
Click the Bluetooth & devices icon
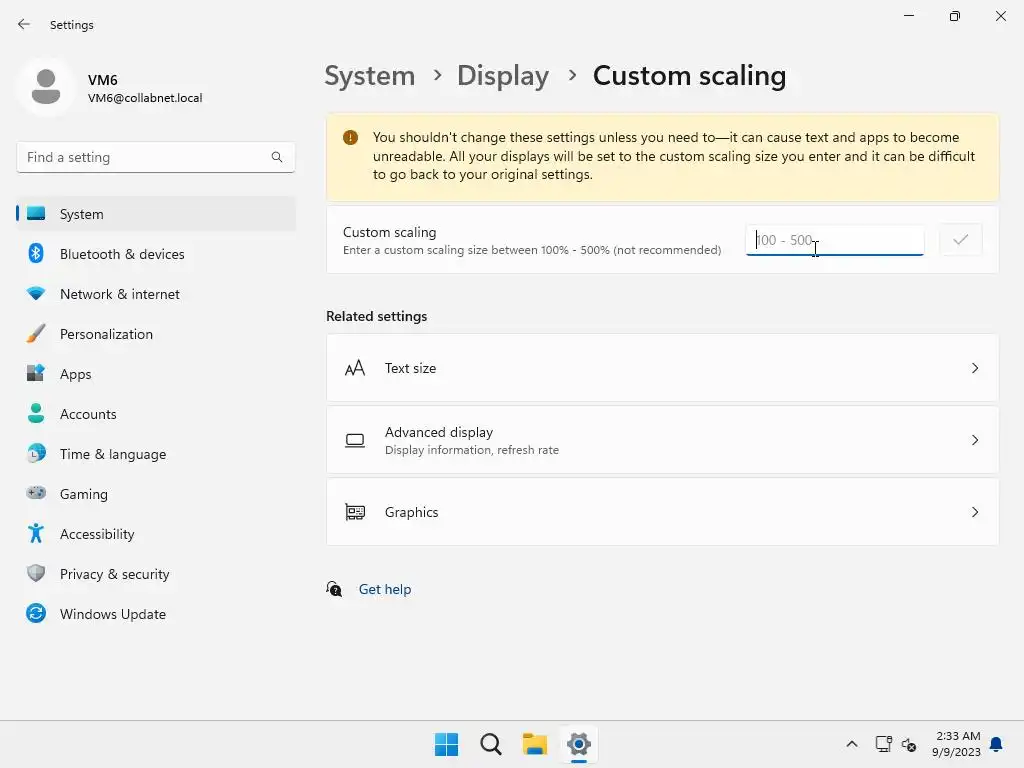coord(36,254)
